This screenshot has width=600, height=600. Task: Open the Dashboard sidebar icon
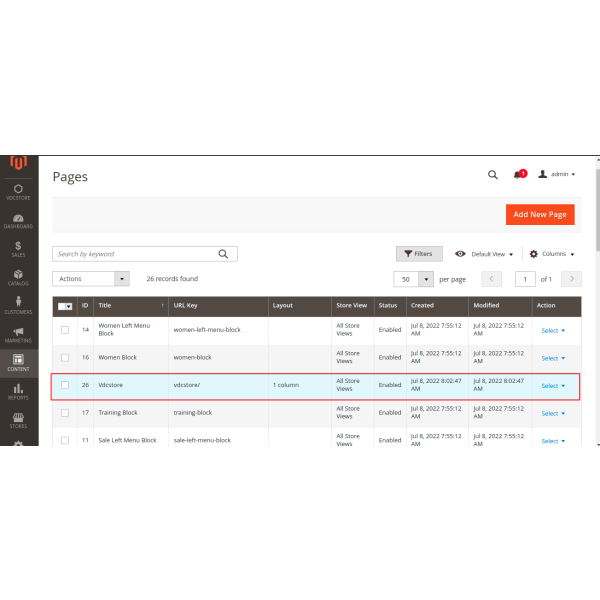[x=18, y=220]
